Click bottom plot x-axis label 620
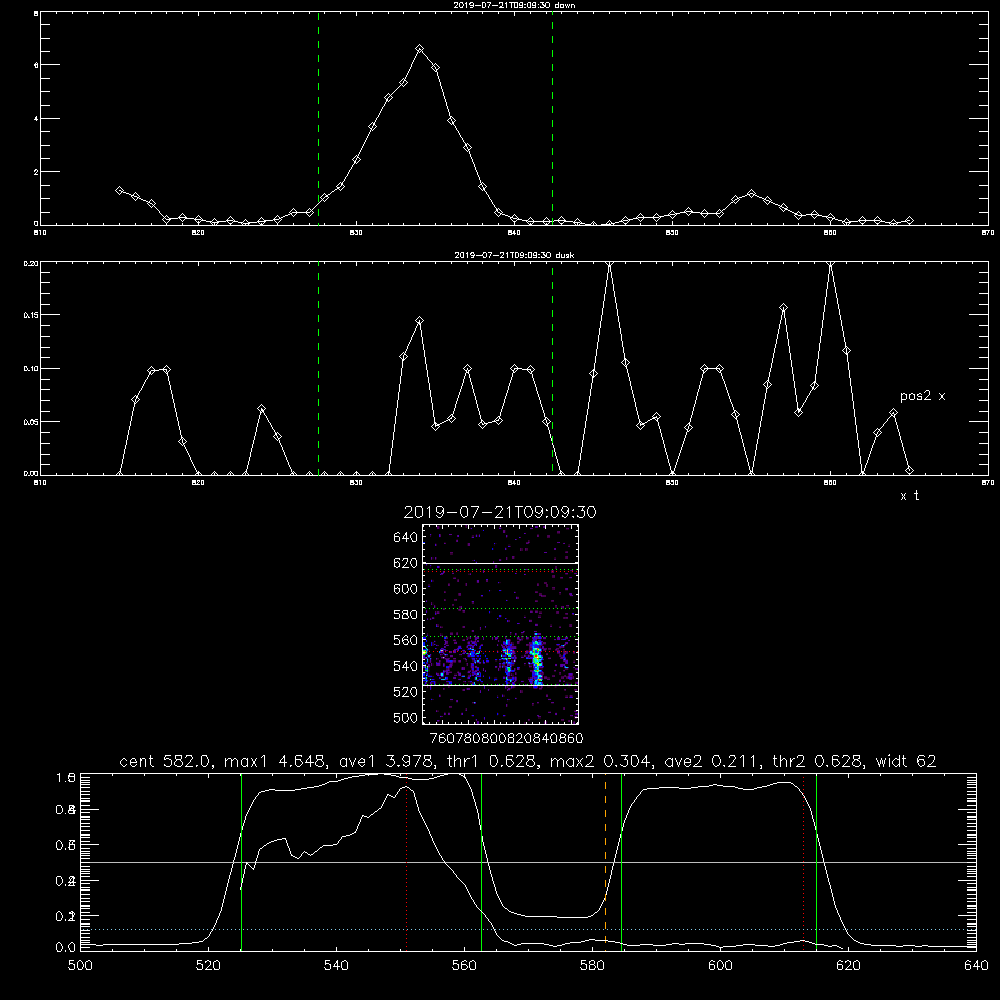Image resolution: width=1000 pixels, height=1000 pixels. point(848,966)
